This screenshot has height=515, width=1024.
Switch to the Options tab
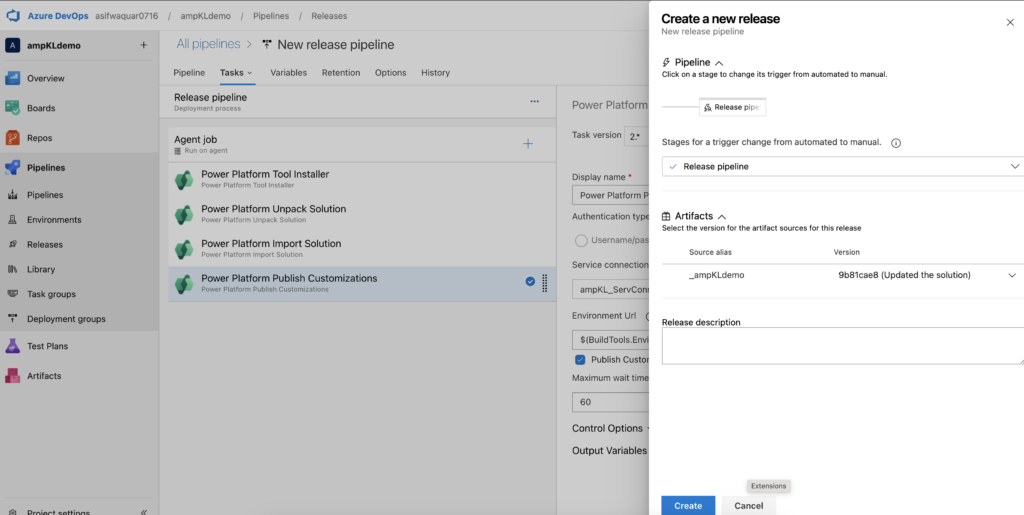[x=391, y=73]
